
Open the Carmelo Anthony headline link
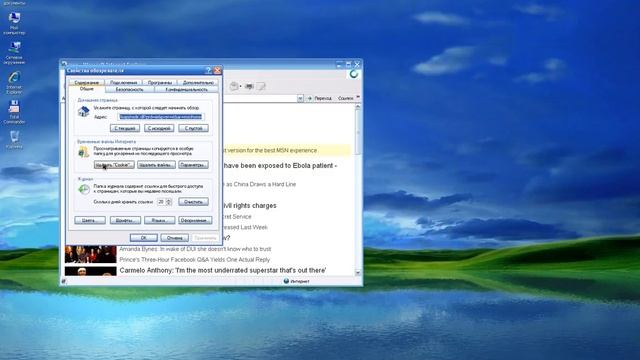pyautogui.click(x=223, y=271)
